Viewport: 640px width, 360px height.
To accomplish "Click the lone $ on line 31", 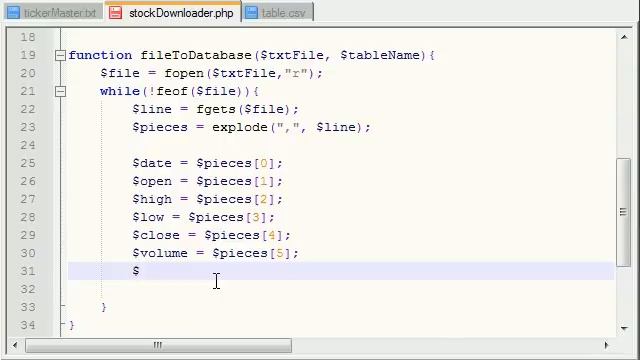I will coord(136,271).
